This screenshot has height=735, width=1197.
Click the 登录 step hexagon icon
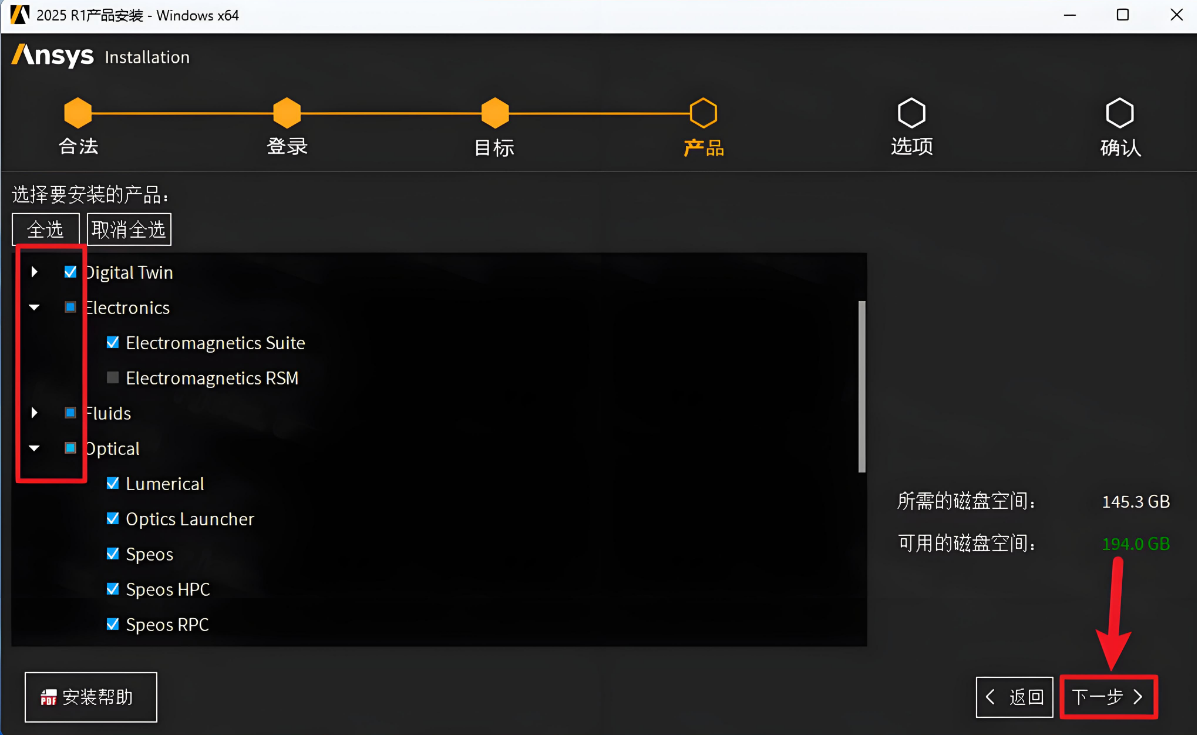click(x=287, y=113)
